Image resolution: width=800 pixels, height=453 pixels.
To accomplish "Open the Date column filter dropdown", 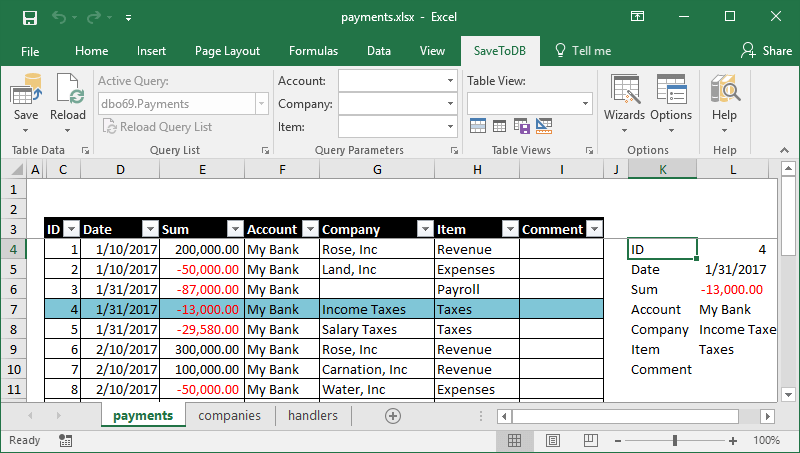I will (x=151, y=230).
